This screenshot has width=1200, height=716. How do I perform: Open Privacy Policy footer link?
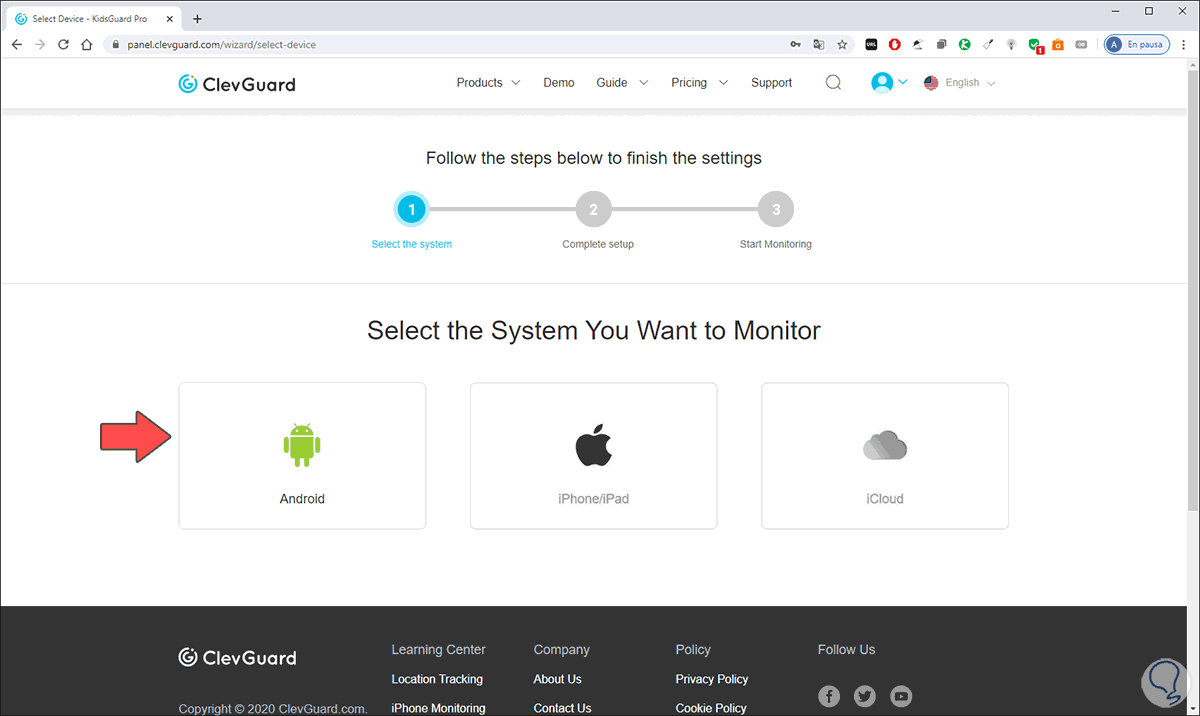(x=712, y=679)
